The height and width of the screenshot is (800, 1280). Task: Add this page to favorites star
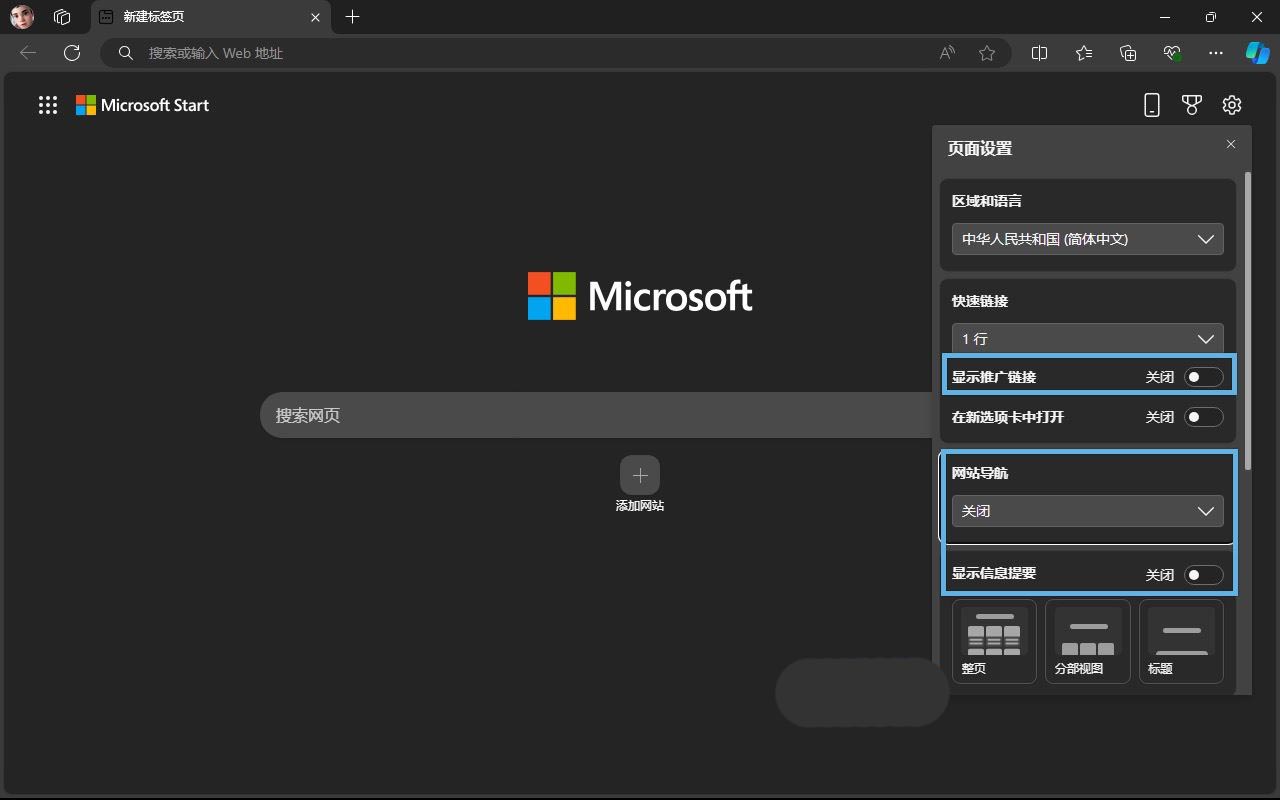point(987,53)
